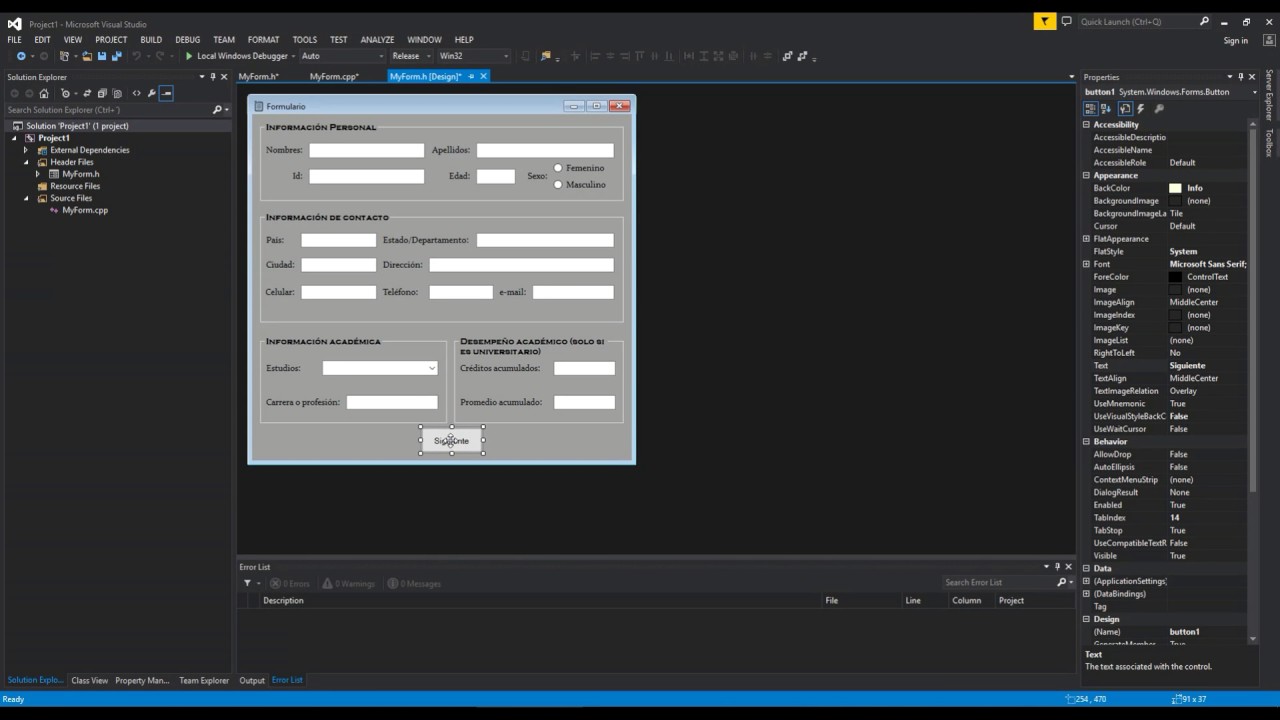Image resolution: width=1280 pixels, height=720 pixels.
Task: Switch to the Output tab
Action: pyautogui.click(x=252, y=681)
